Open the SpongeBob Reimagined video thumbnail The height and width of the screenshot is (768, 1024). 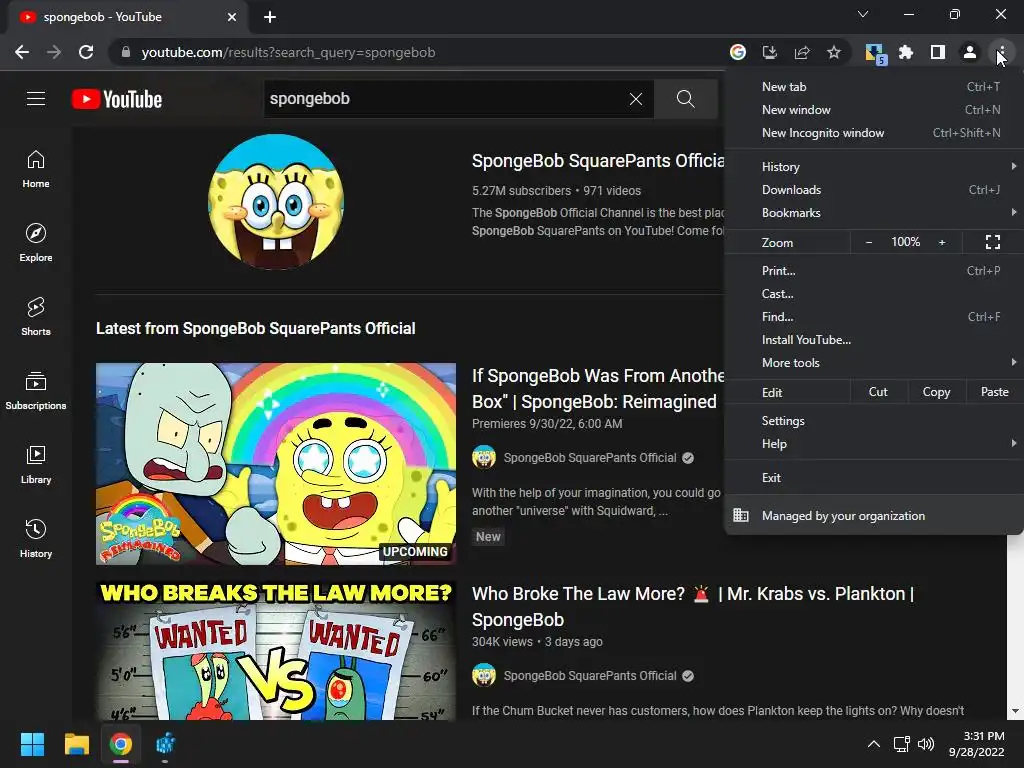(x=276, y=464)
